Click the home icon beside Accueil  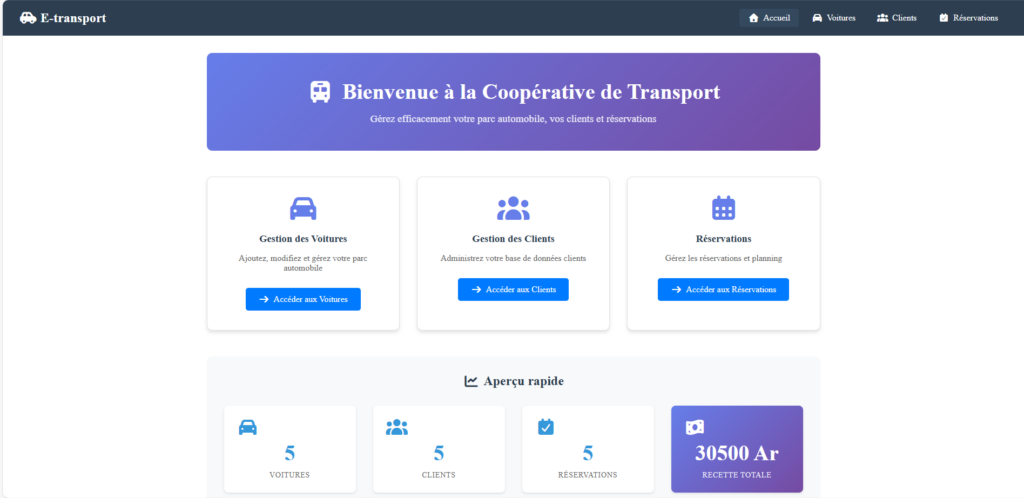754,18
